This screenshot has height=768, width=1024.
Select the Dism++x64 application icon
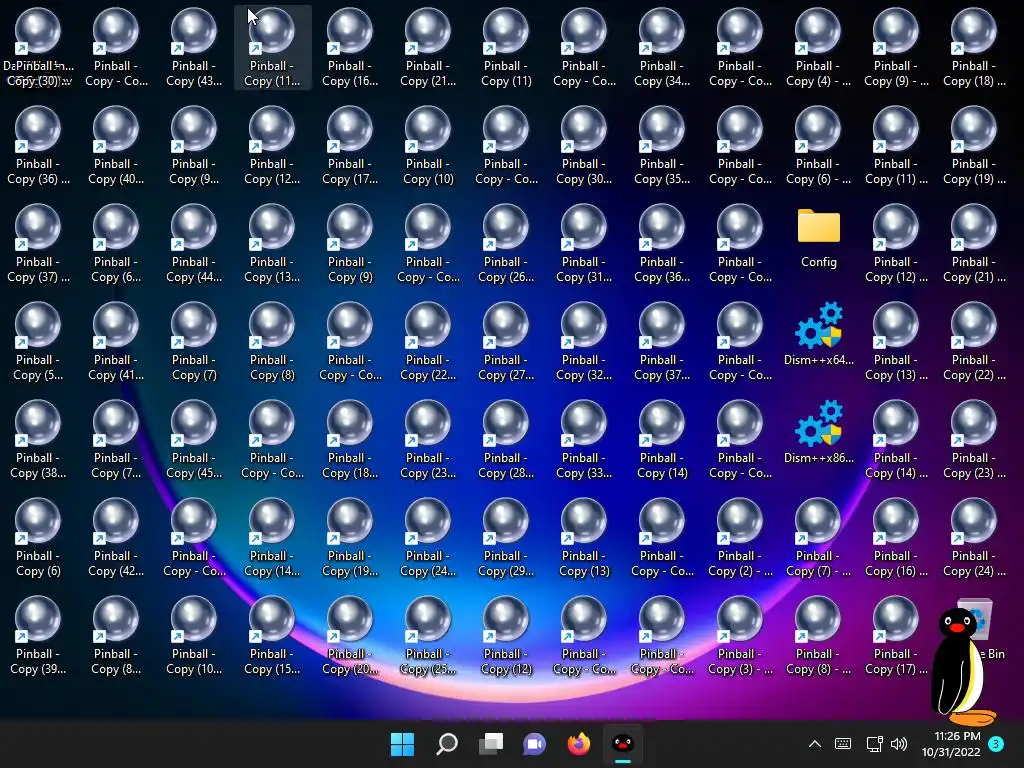pyautogui.click(x=818, y=333)
